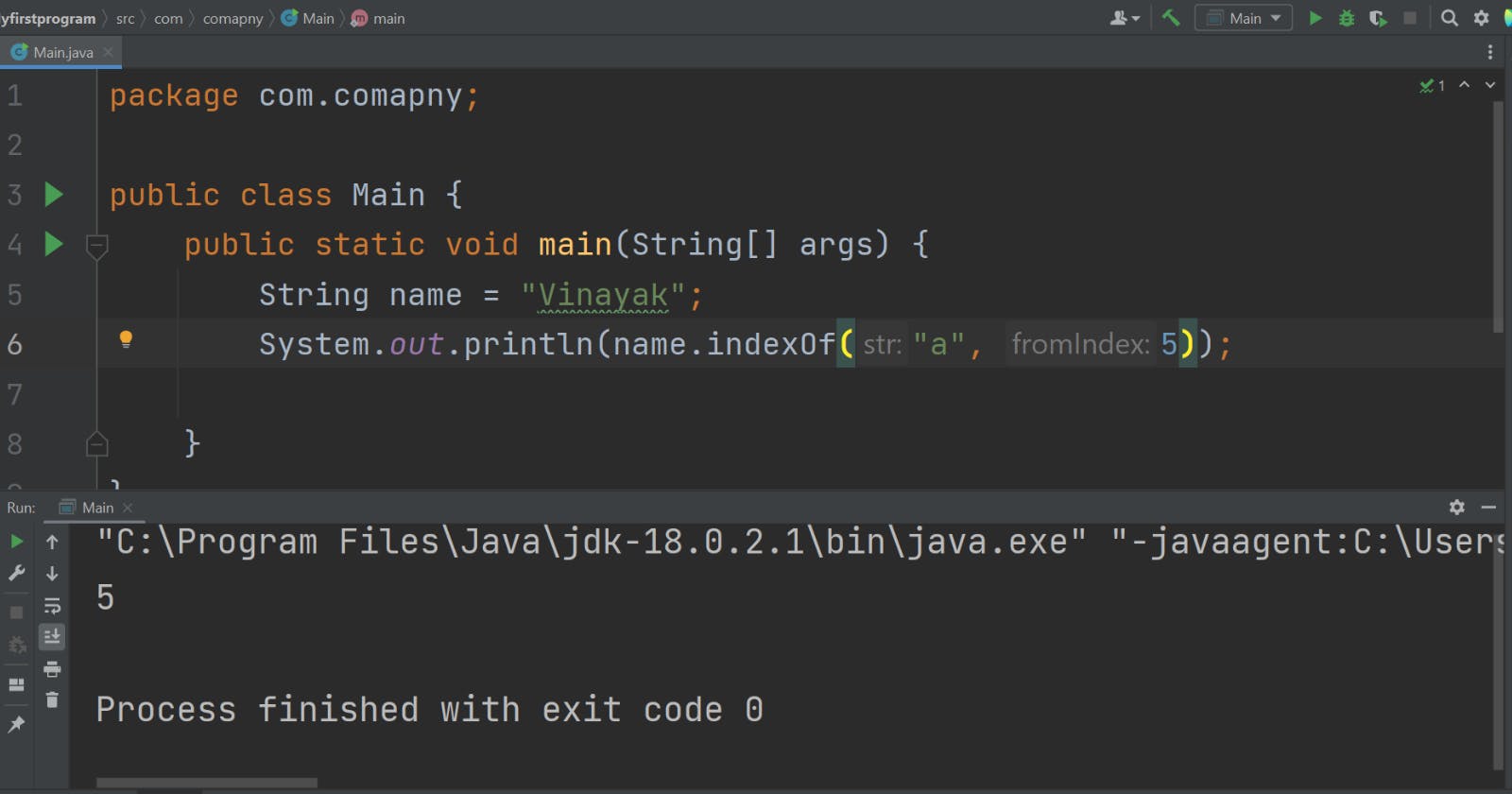Open the Code With Me user dropdown
This screenshot has width=1512, height=794.
pyautogui.click(x=1125, y=18)
